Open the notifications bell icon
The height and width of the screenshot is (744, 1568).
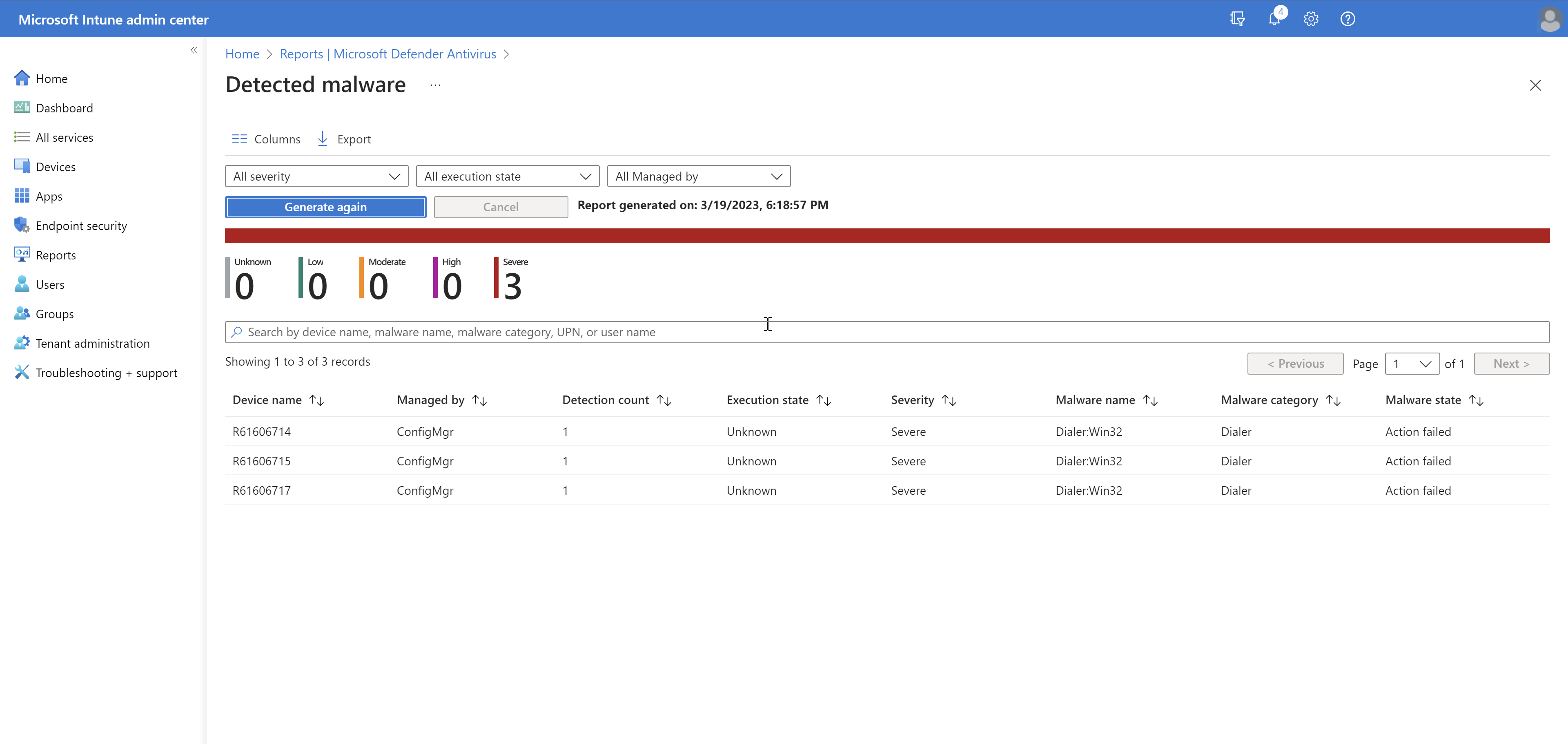tap(1274, 19)
